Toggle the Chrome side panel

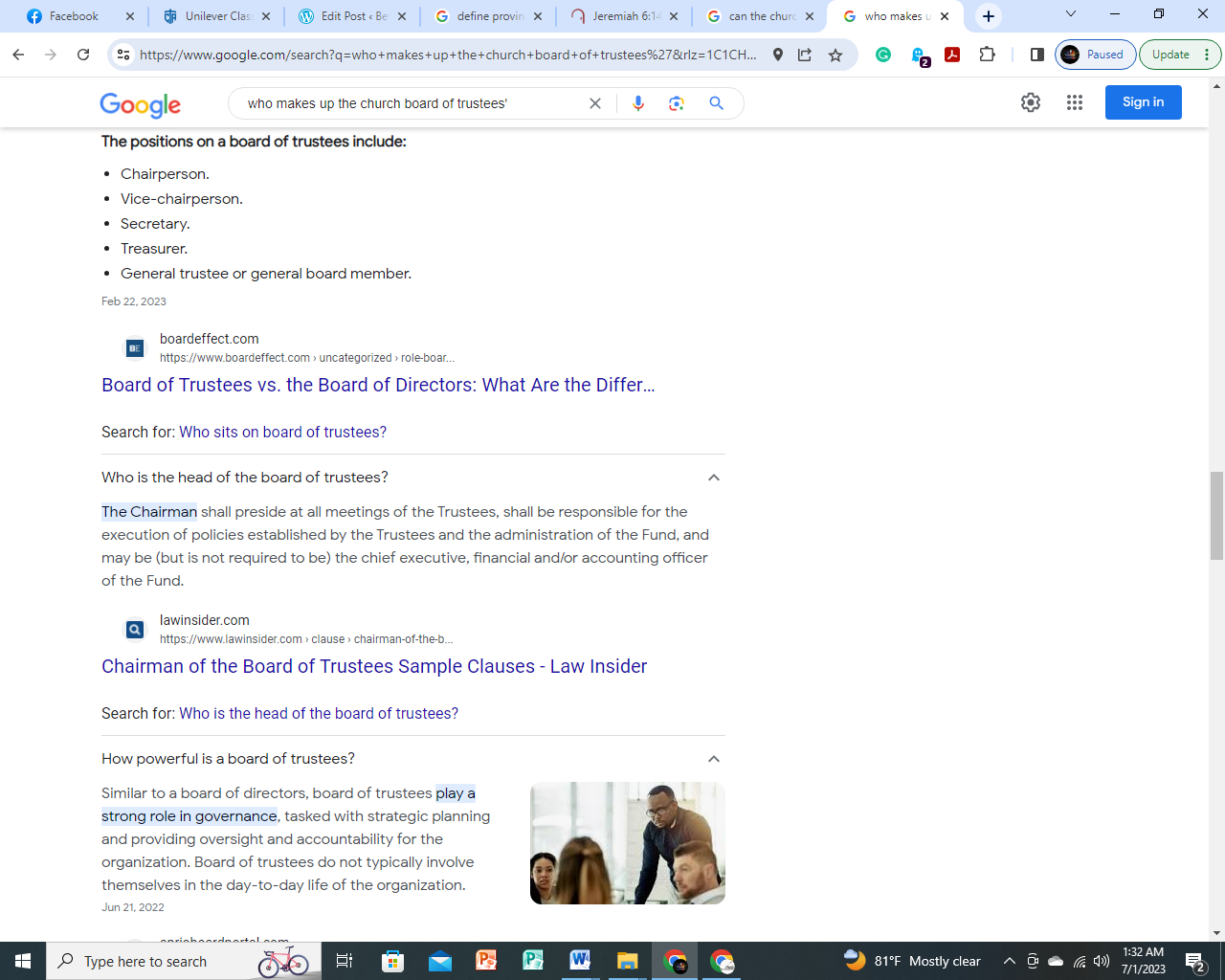[x=1036, y=55]
